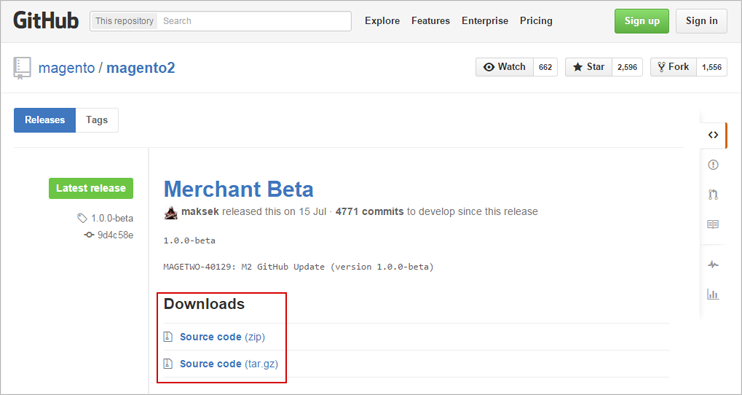
Task: Click the This repository search scope label
Action: pyautogui.click(x=124, y=21)
